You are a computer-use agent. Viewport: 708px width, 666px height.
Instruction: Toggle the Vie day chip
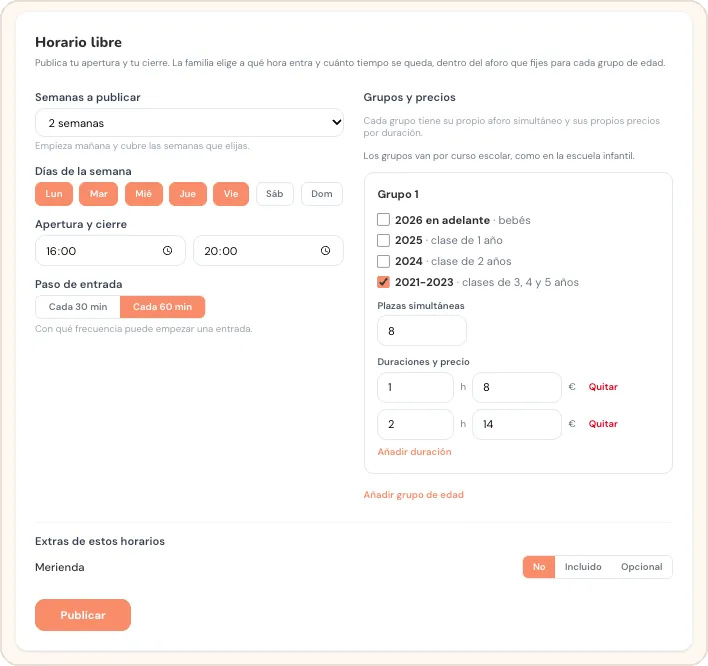click(x=231, y=194)
